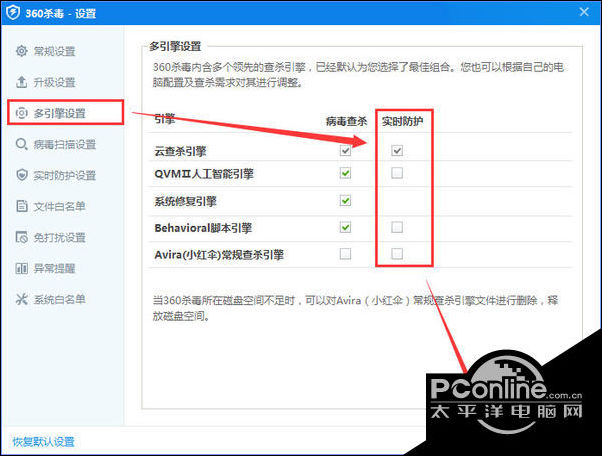
Task: Click the 360杀毒 - 设置 window title
Action: (x=61, y=13)
